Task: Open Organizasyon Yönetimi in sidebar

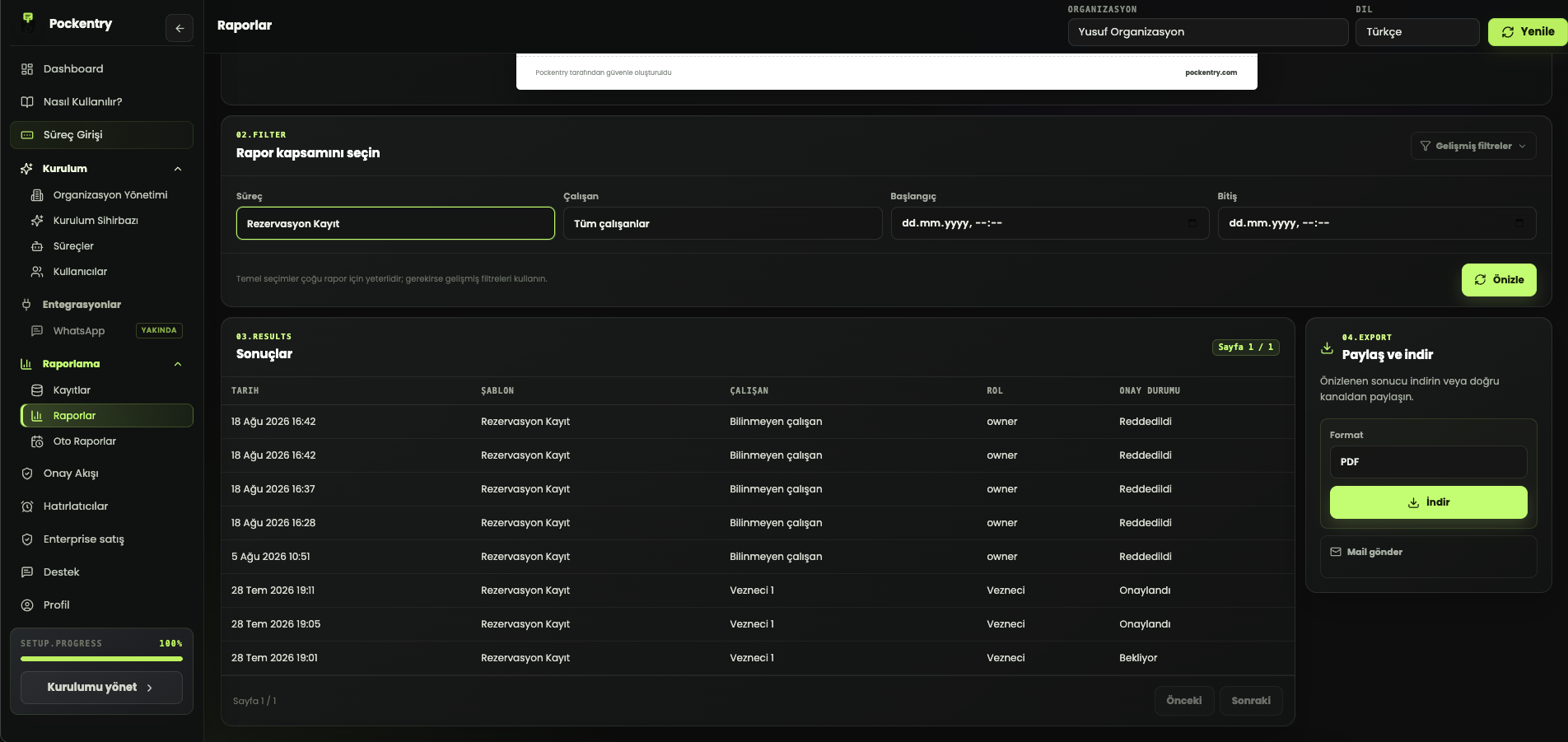Action: pos(107,195)
